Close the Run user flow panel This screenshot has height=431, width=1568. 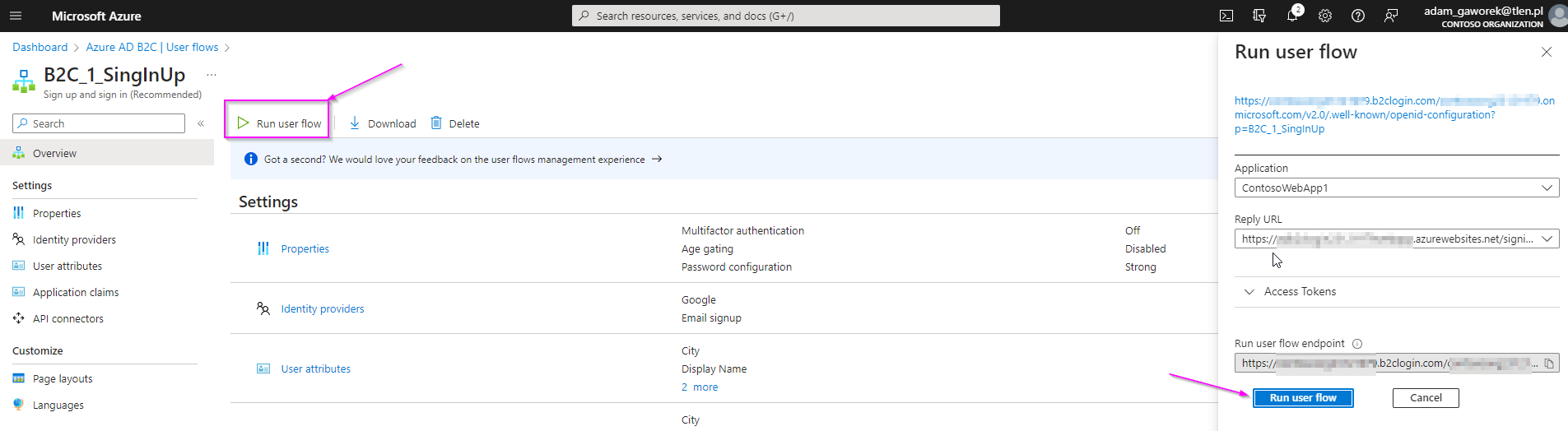coord(1547,52)
